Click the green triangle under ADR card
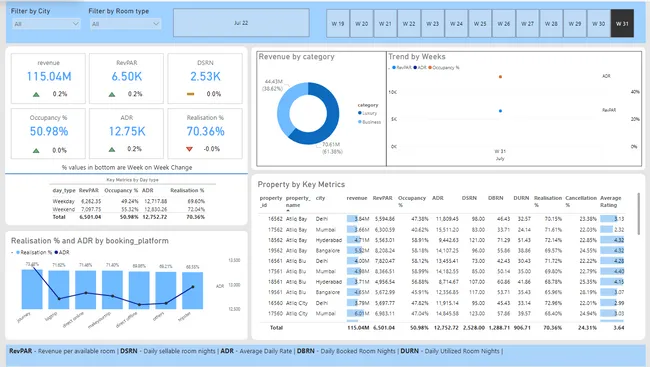This screenshot has width=650, height=367. point(112,149)
